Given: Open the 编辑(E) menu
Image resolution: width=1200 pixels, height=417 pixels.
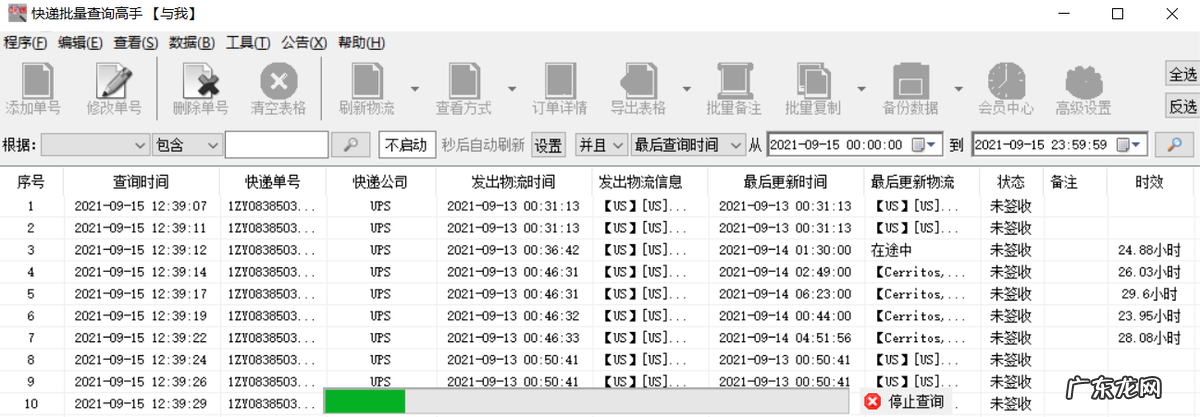Looking at the screenshot, I should point(80,42).
